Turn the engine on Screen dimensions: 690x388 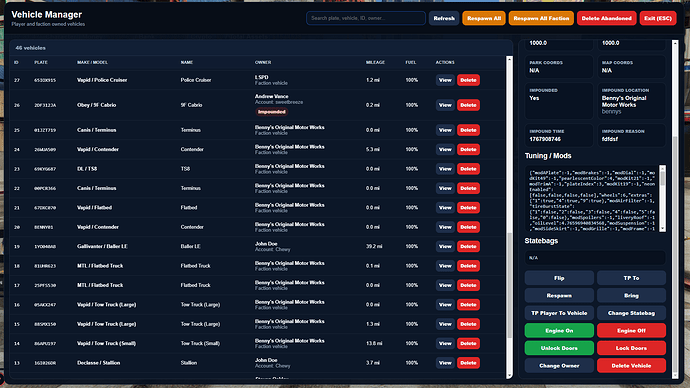tap(559, 330)
